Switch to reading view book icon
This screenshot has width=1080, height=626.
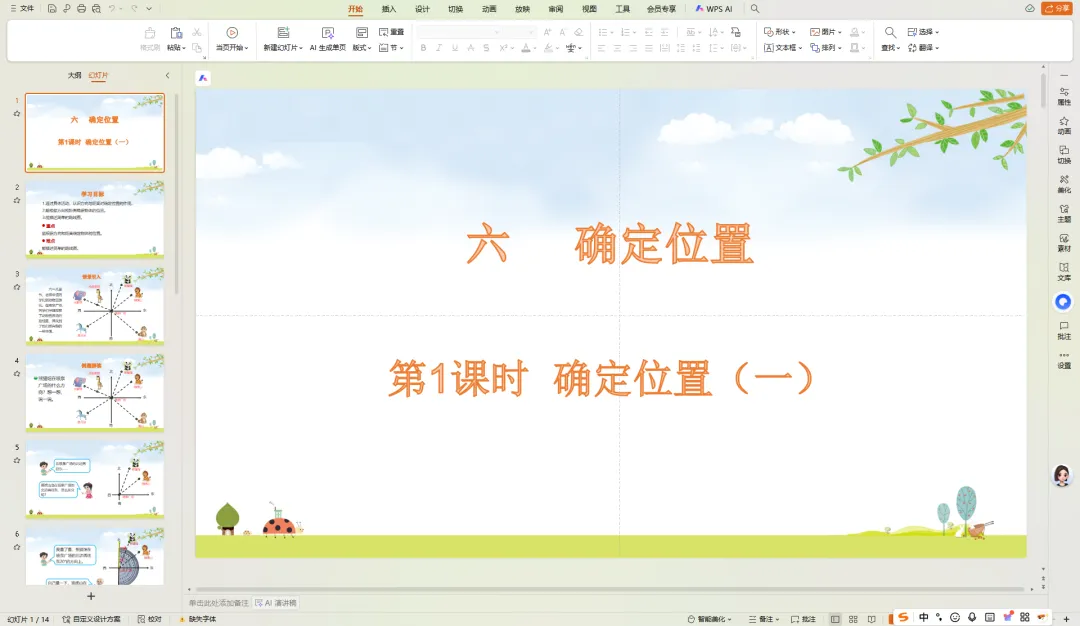pyautogui.click(x=871, y=619)
